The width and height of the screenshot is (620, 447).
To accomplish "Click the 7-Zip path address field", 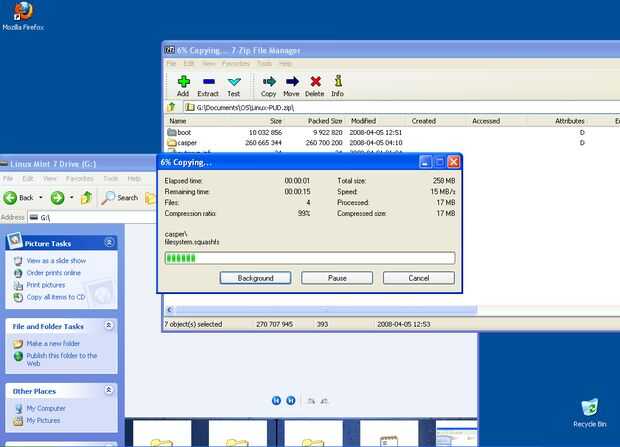I will (401, 107).
